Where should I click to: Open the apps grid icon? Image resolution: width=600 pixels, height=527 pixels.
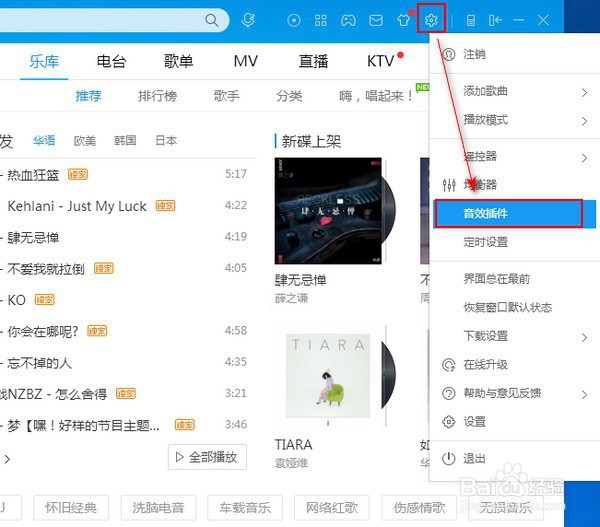pos(321,20)
